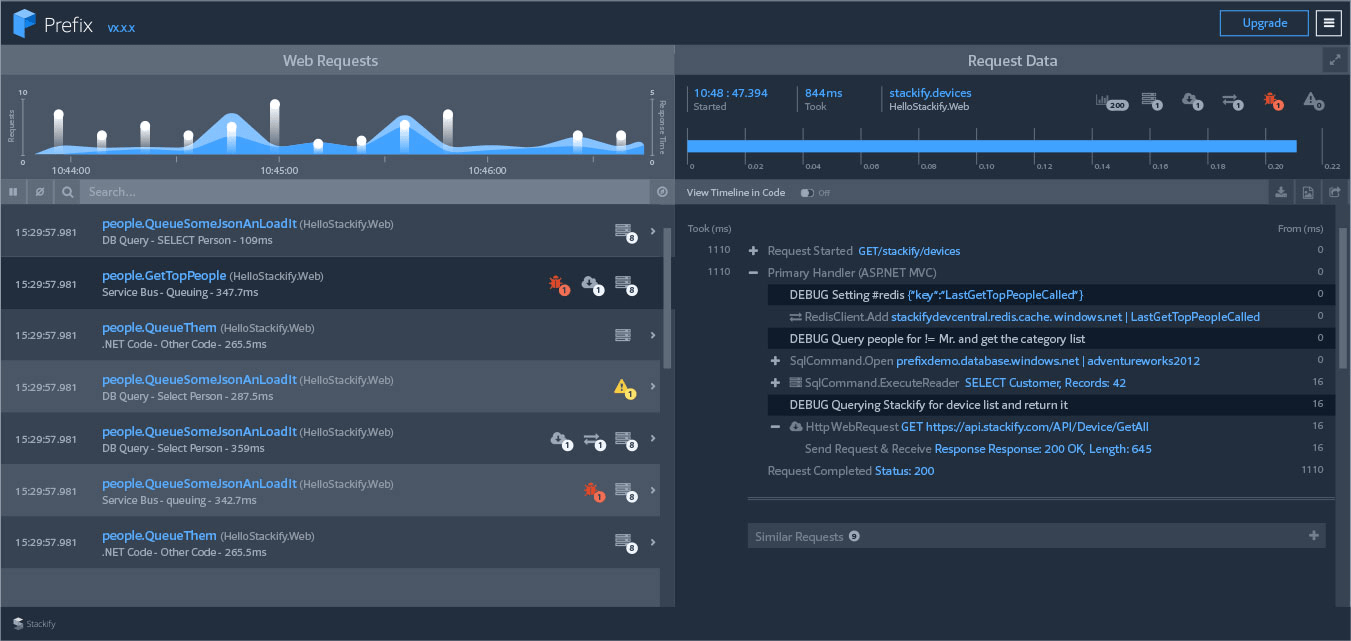Click the cloud icon on the people.GetTopPeople row
This screenshot has width=1351, height=641.
tap(591, 285)
